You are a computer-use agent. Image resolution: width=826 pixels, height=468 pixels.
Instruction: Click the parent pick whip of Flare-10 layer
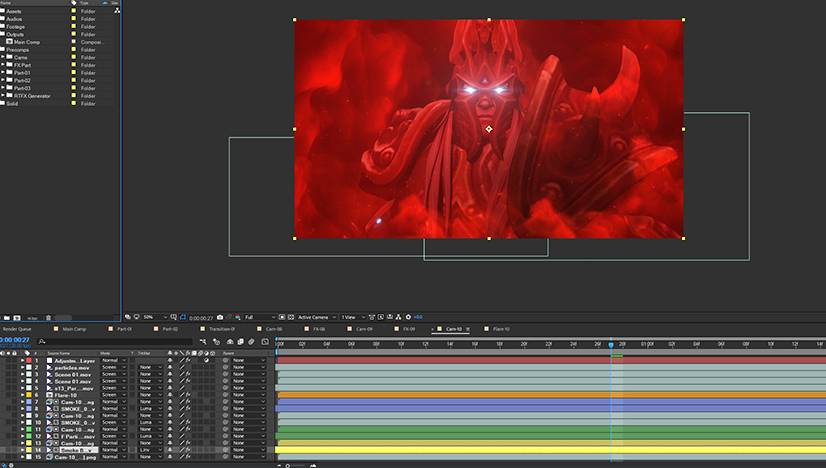(225, 395)
